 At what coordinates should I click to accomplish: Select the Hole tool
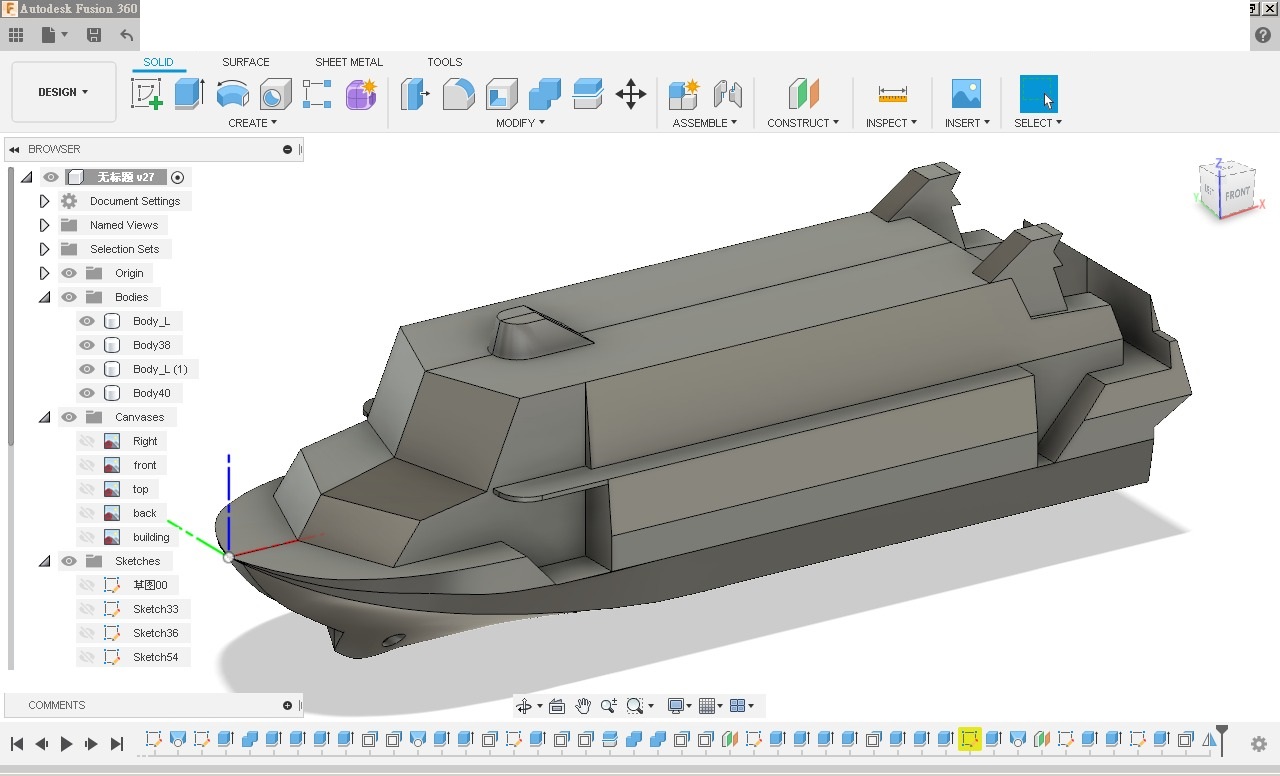tap(275, 94)
